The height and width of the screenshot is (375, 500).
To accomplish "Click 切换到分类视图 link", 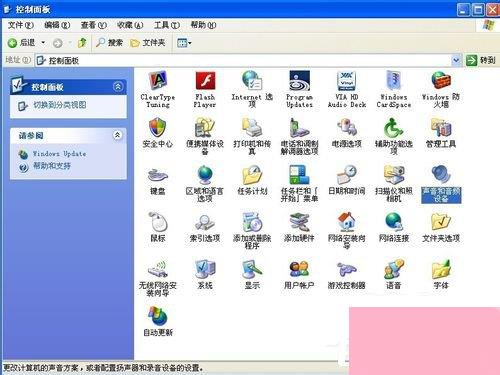I will 59,105.
